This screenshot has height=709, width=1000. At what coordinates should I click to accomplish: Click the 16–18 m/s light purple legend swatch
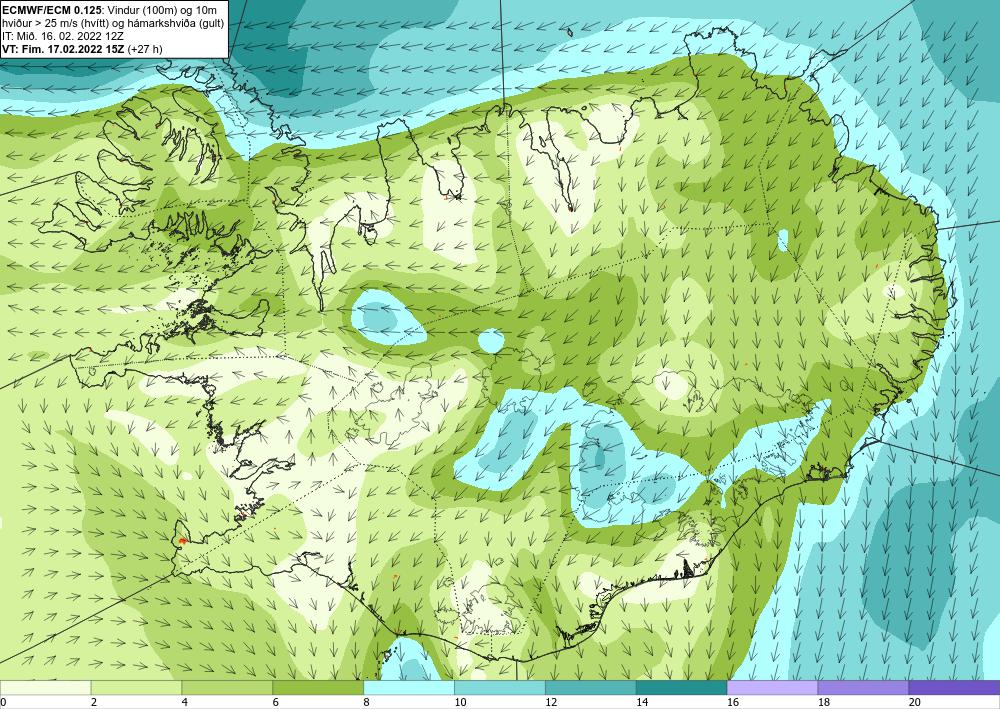click(772, 688)
